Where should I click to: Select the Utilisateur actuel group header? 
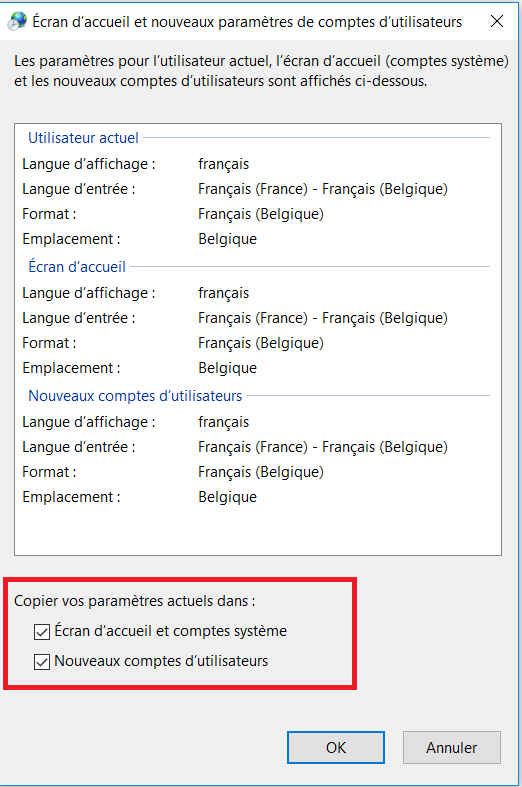point(83,138)
